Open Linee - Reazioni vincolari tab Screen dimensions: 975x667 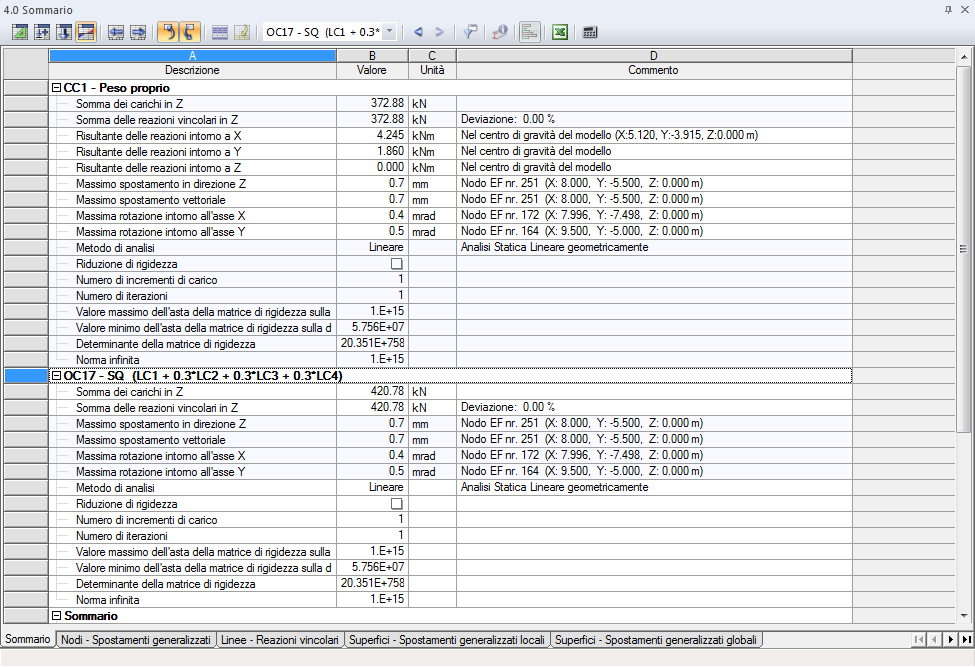click(280, 640)
